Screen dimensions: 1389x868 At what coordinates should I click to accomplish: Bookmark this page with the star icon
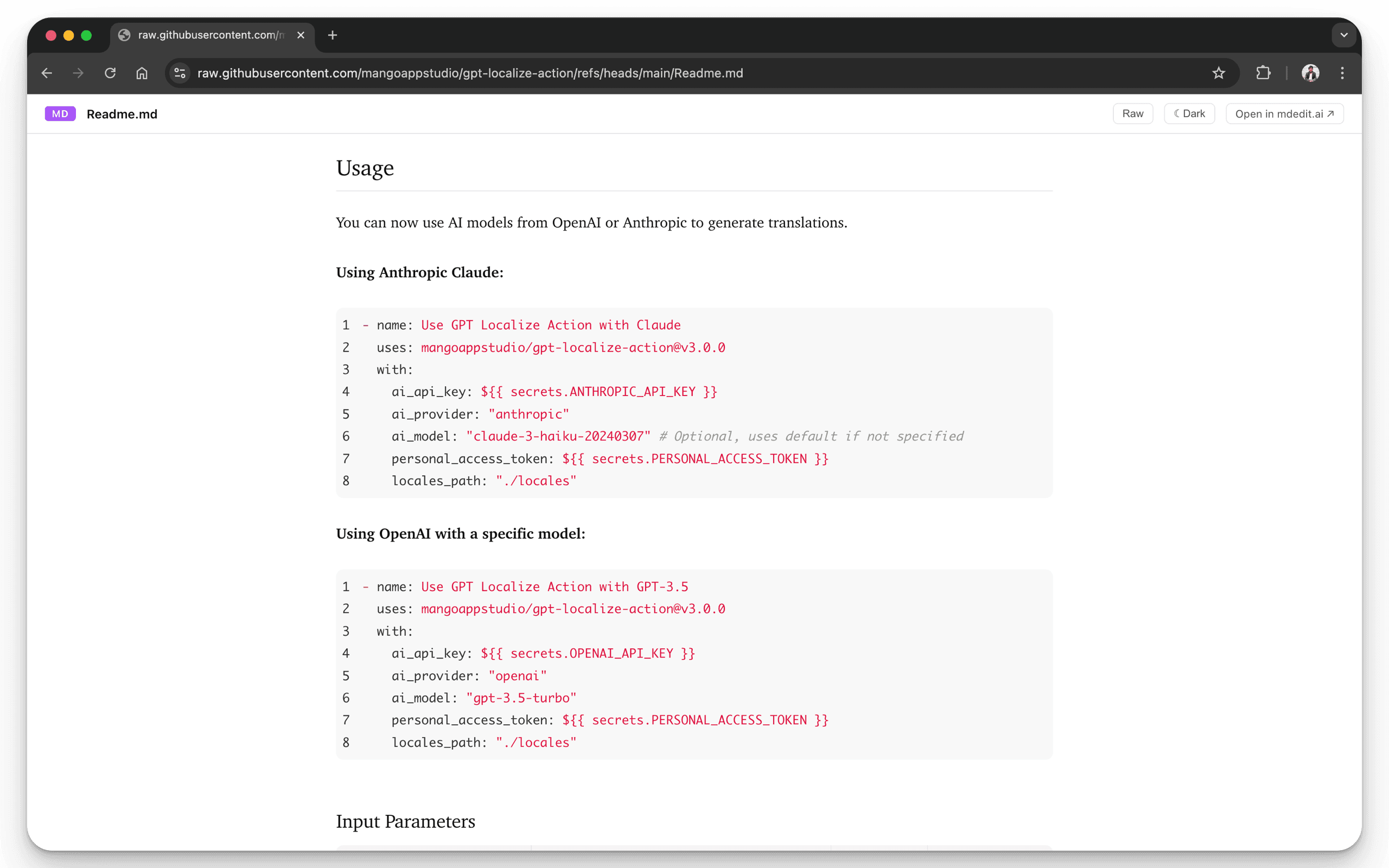[x=1219, y=73]
